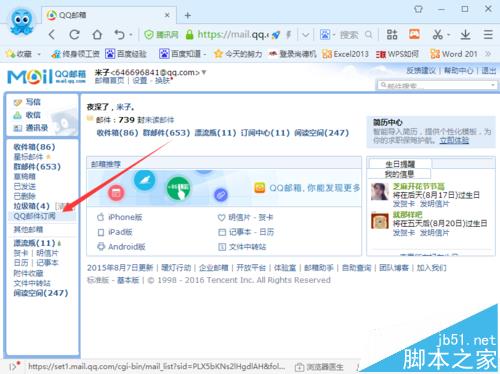
Task: Open the Excel2013 bookmark
Action: [x=345, y=54]
